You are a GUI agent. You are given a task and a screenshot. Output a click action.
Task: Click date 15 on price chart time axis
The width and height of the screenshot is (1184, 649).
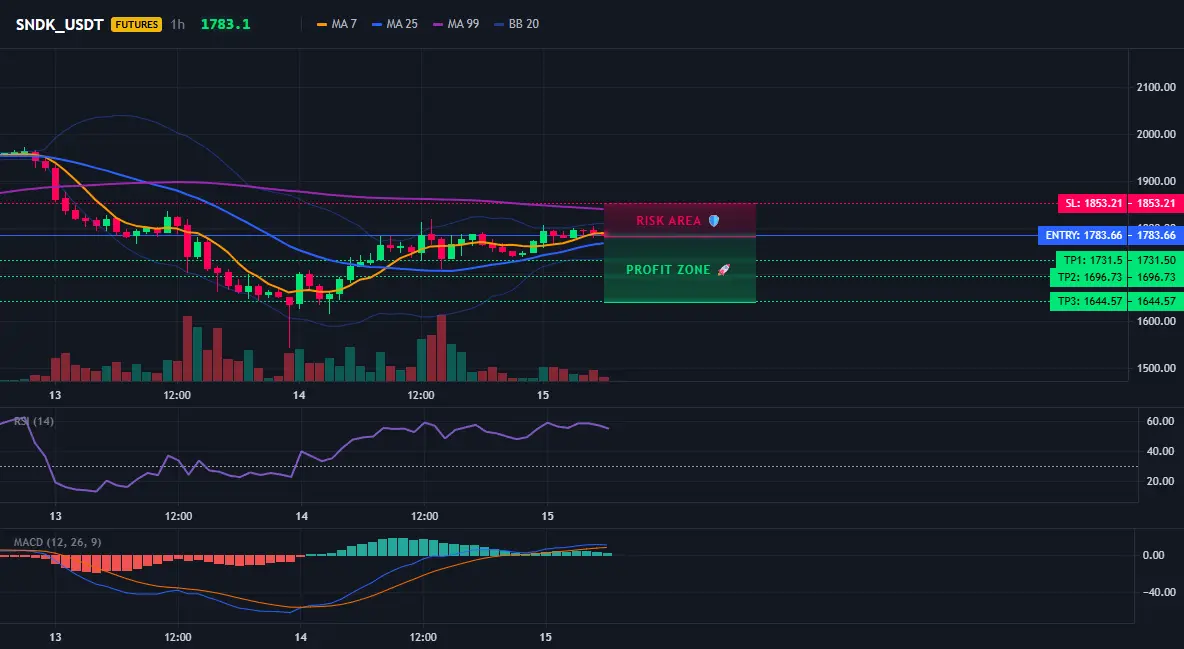tap(543, 395)
